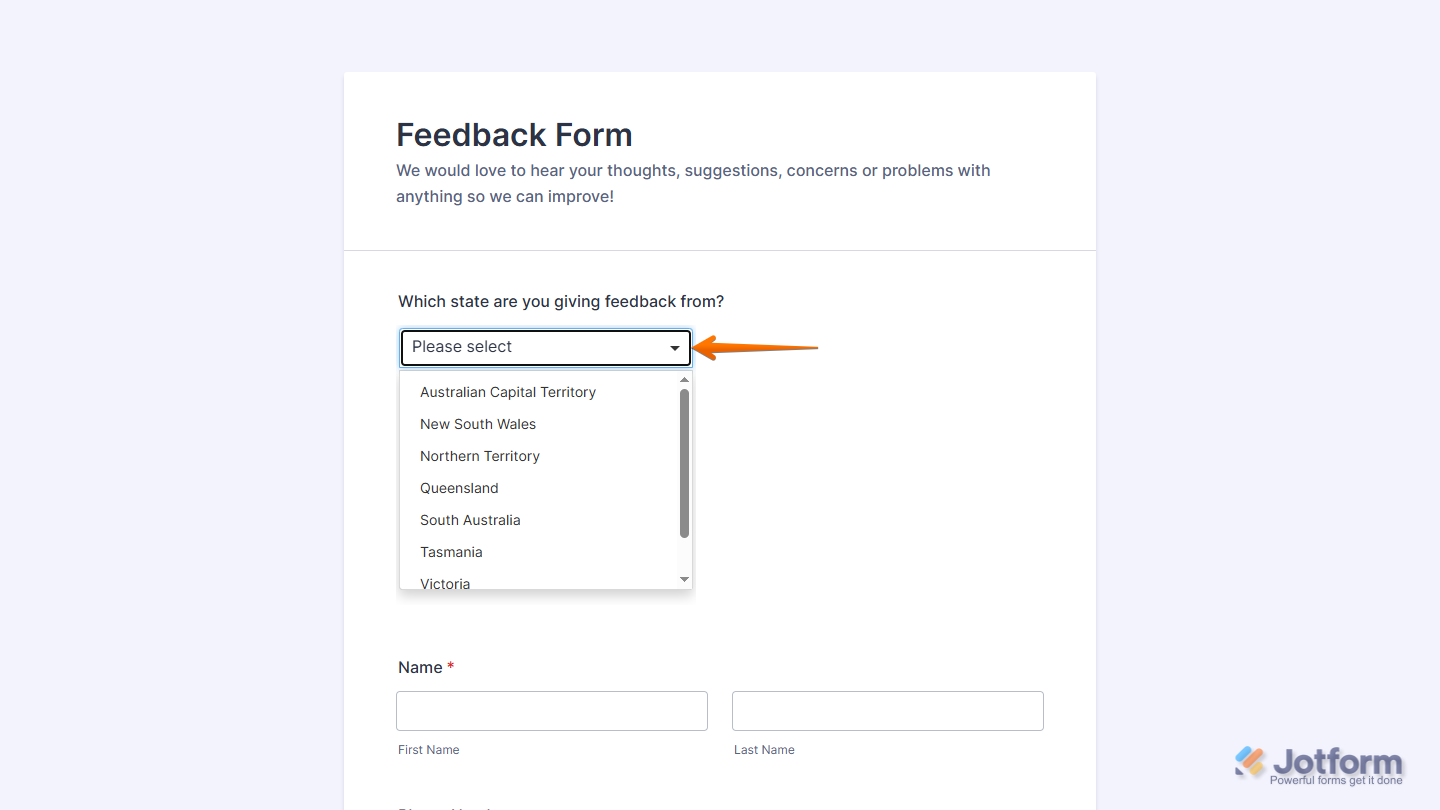Click the Feedback Form heading

514,135
